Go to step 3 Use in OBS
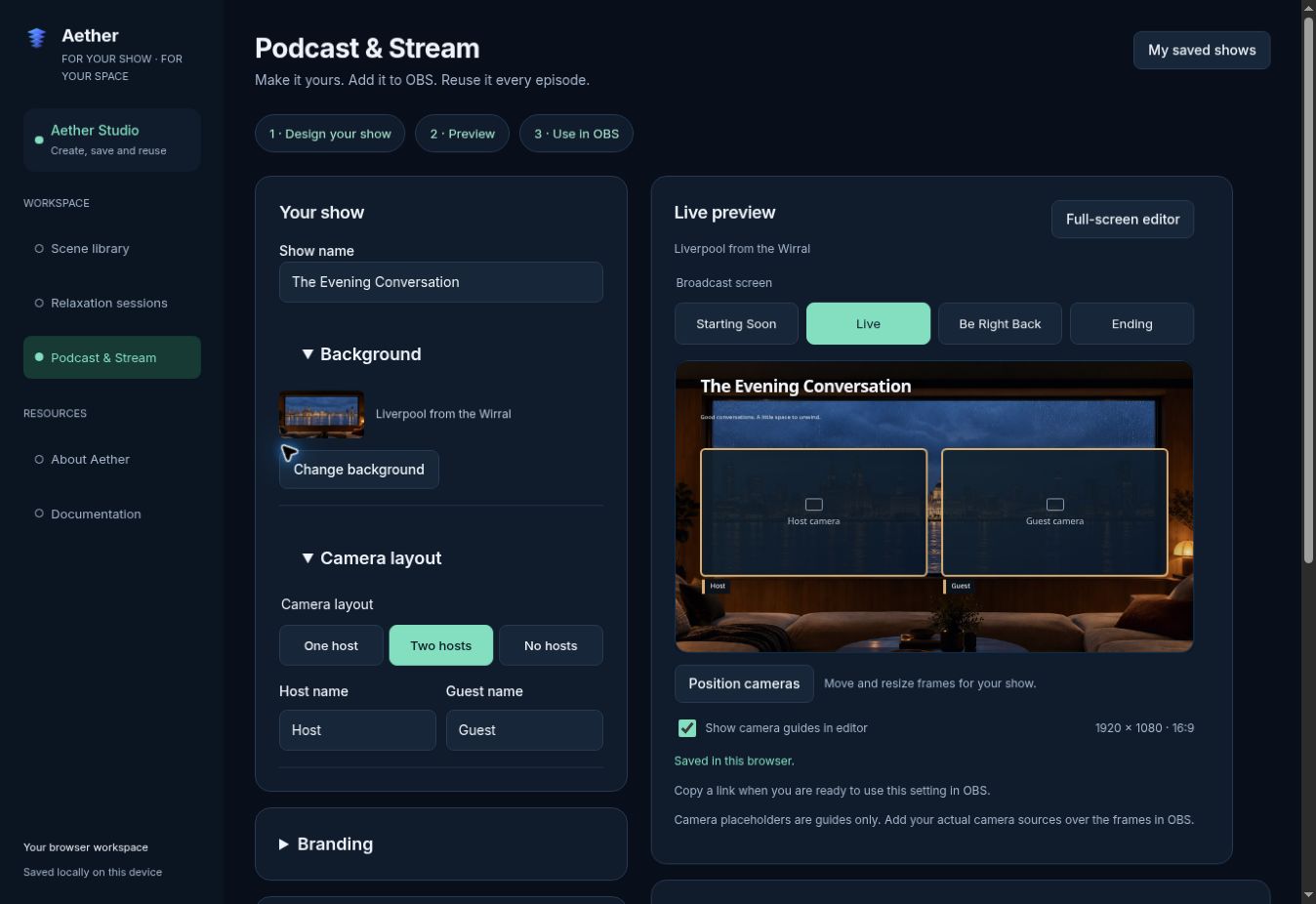Image resolution: width=1316 pixels, height=904 pixels. coord(576,134)
